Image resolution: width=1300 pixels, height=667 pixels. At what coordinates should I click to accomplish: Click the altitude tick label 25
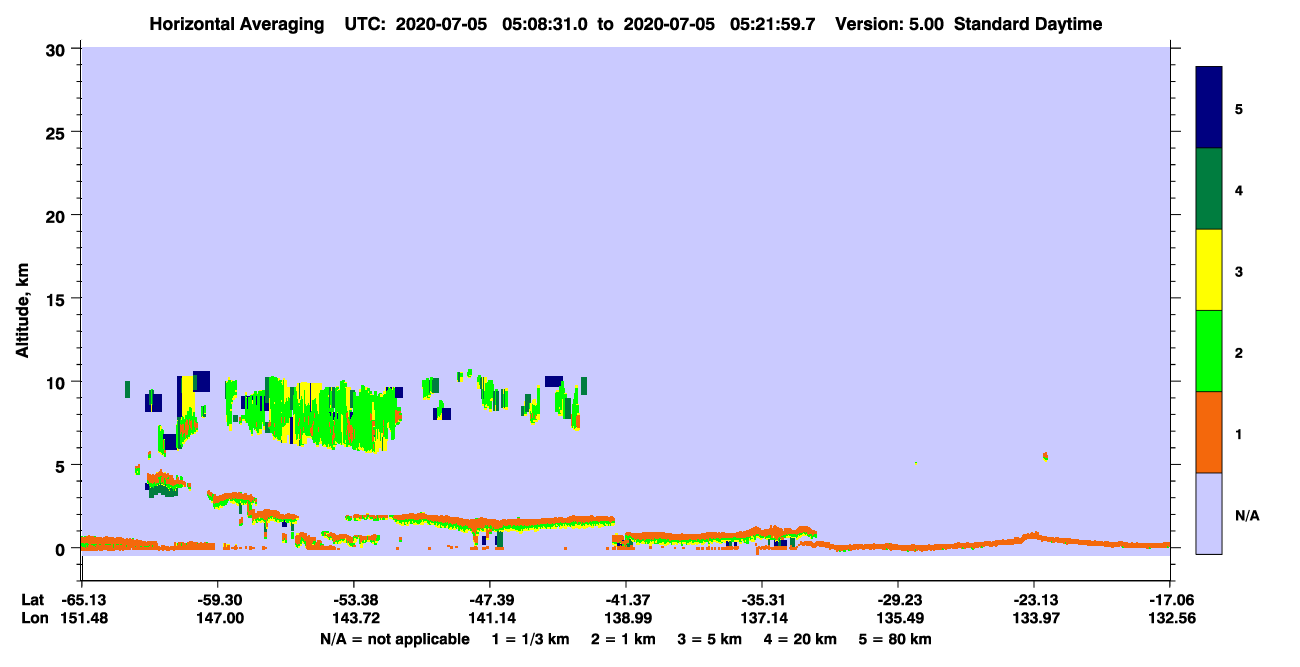(58, 132)
